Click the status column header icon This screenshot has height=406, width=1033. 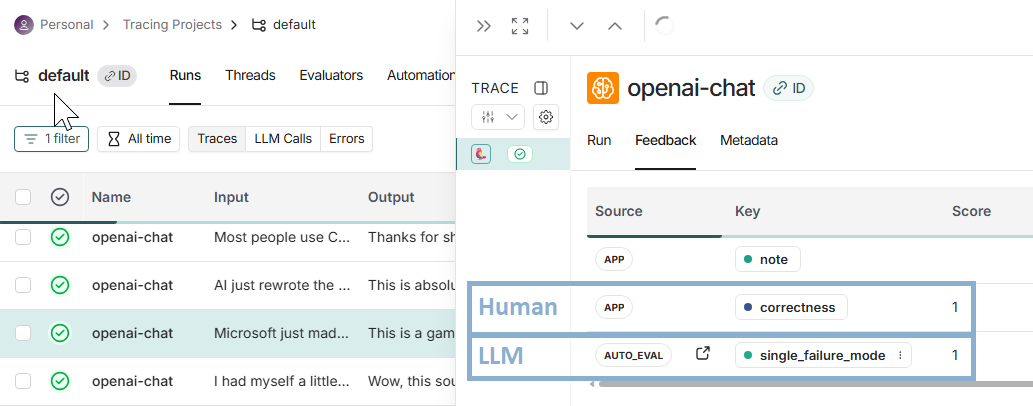60,197
